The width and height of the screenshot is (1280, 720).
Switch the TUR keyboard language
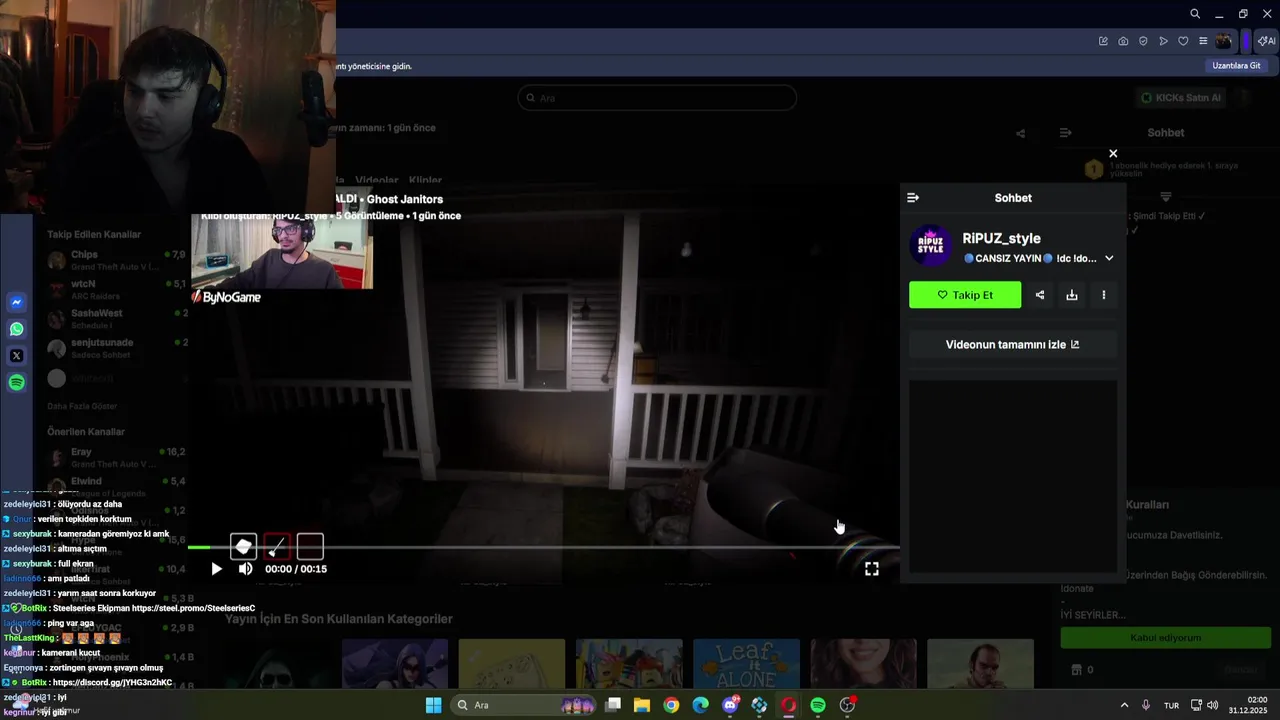[1171, 706]
